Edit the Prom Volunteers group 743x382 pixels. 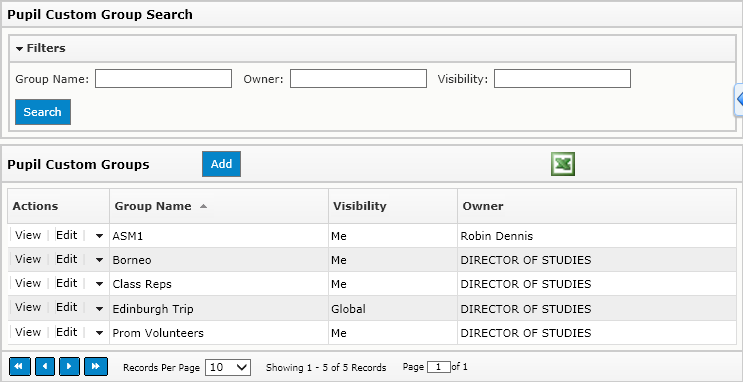(66, 333)
